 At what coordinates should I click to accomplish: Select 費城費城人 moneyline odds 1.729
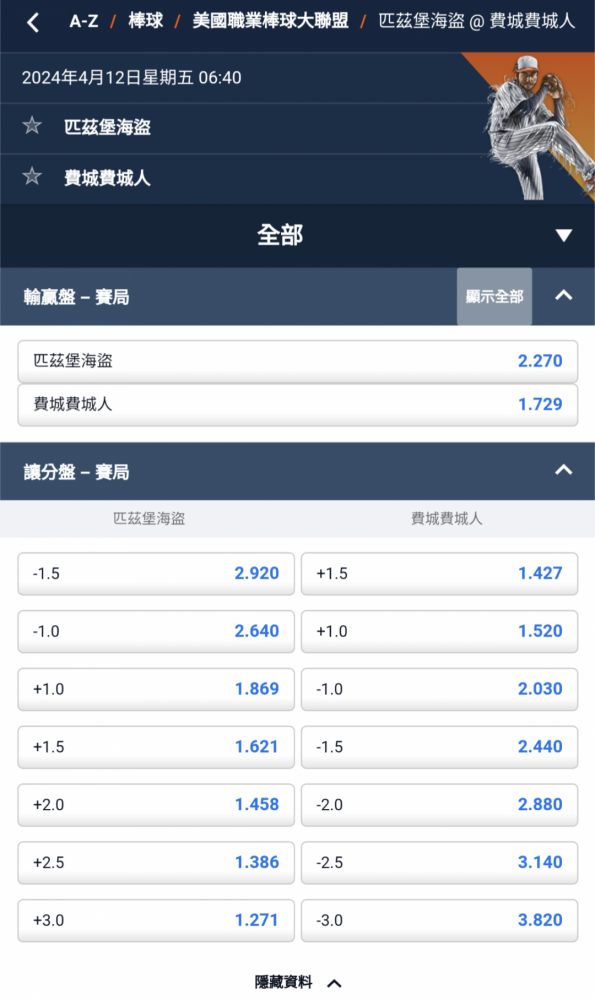coord(298,404)
